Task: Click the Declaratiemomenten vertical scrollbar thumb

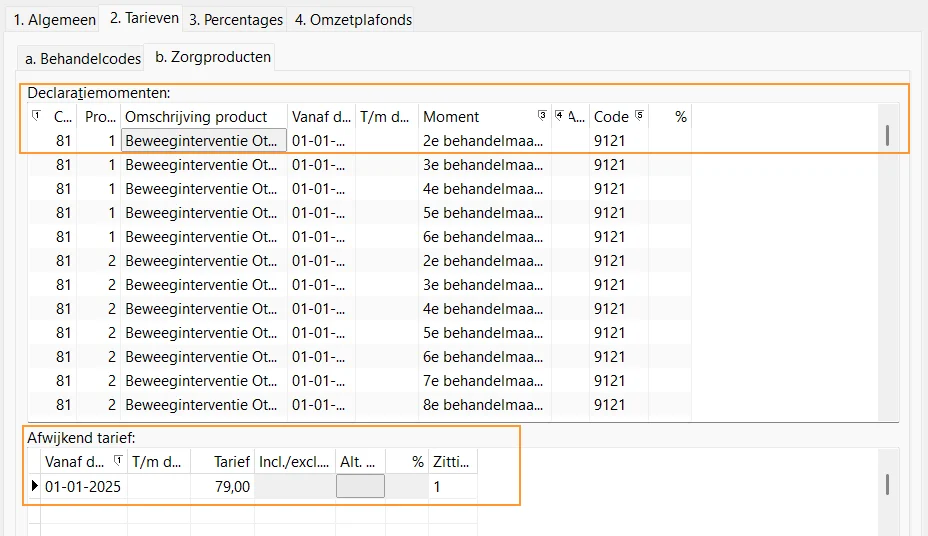Action: 886,136
